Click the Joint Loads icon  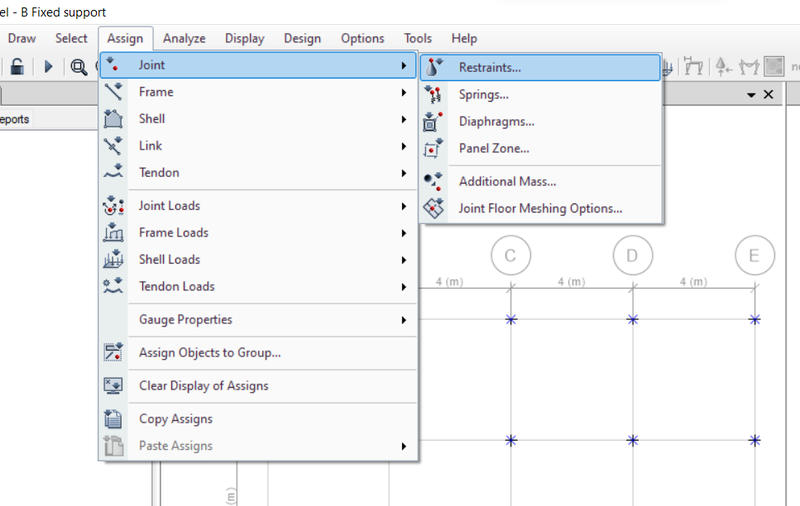[x=113, y=206]
